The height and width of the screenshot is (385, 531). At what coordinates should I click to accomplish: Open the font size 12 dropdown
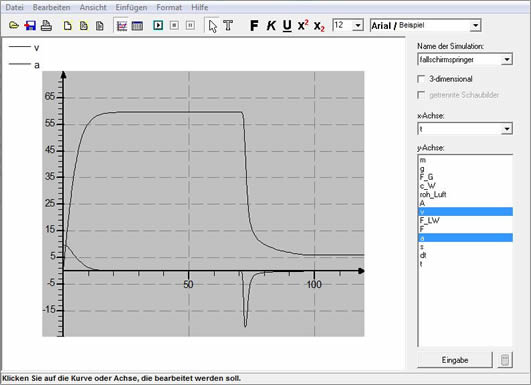(x=358, y=25)
